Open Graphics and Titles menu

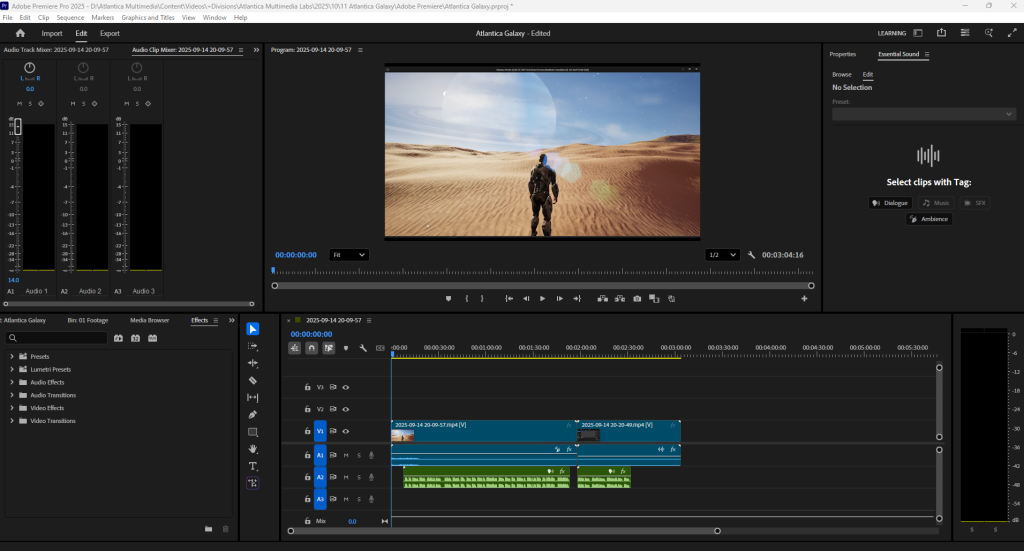(x=148, y=18)
